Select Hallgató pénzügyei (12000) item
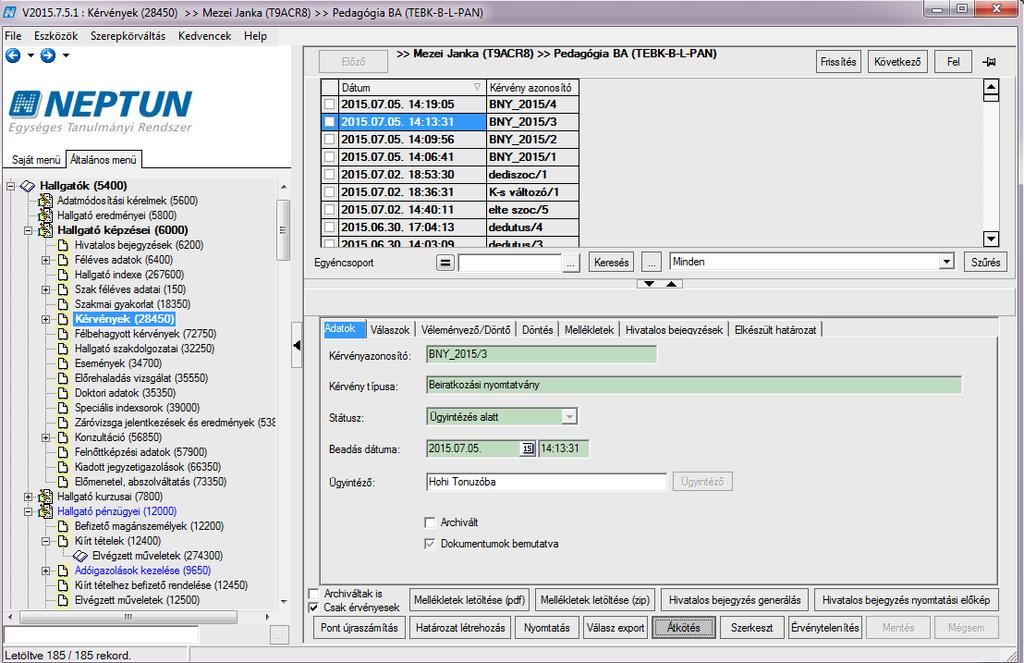 117,511
